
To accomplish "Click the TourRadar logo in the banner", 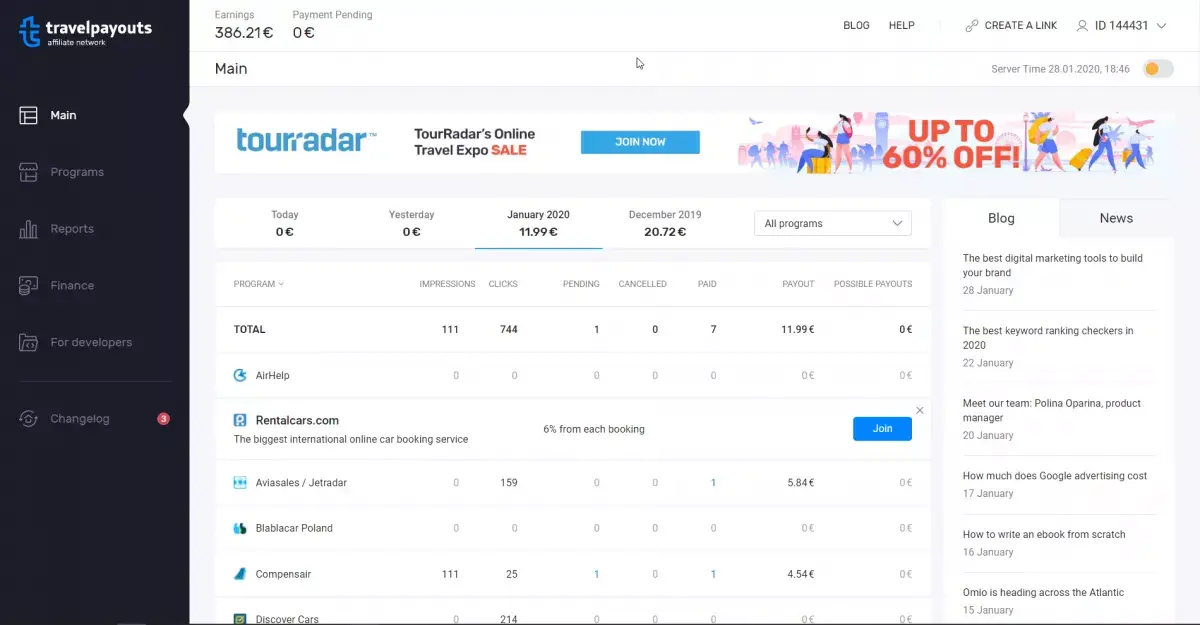I will (307, 141).
